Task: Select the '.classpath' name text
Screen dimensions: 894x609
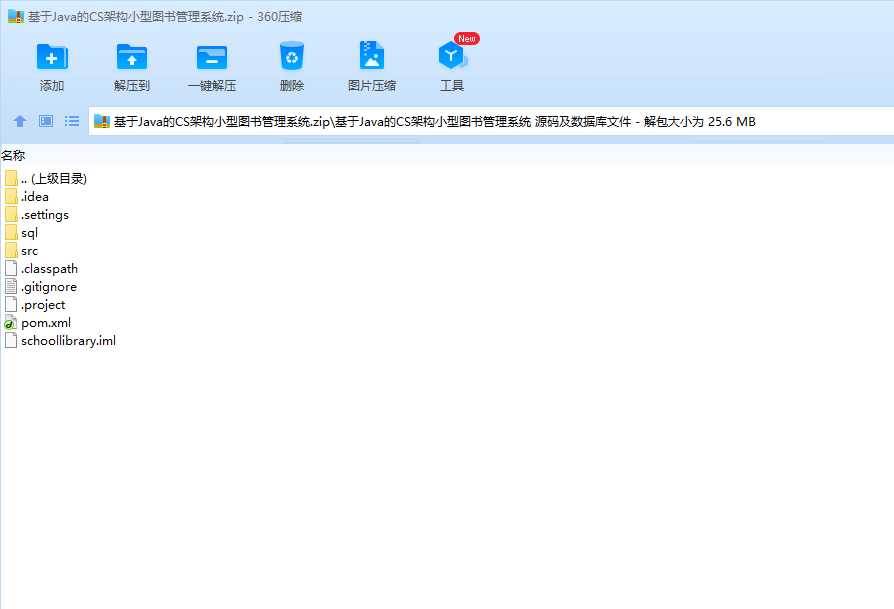Action: tap(49, 269)
